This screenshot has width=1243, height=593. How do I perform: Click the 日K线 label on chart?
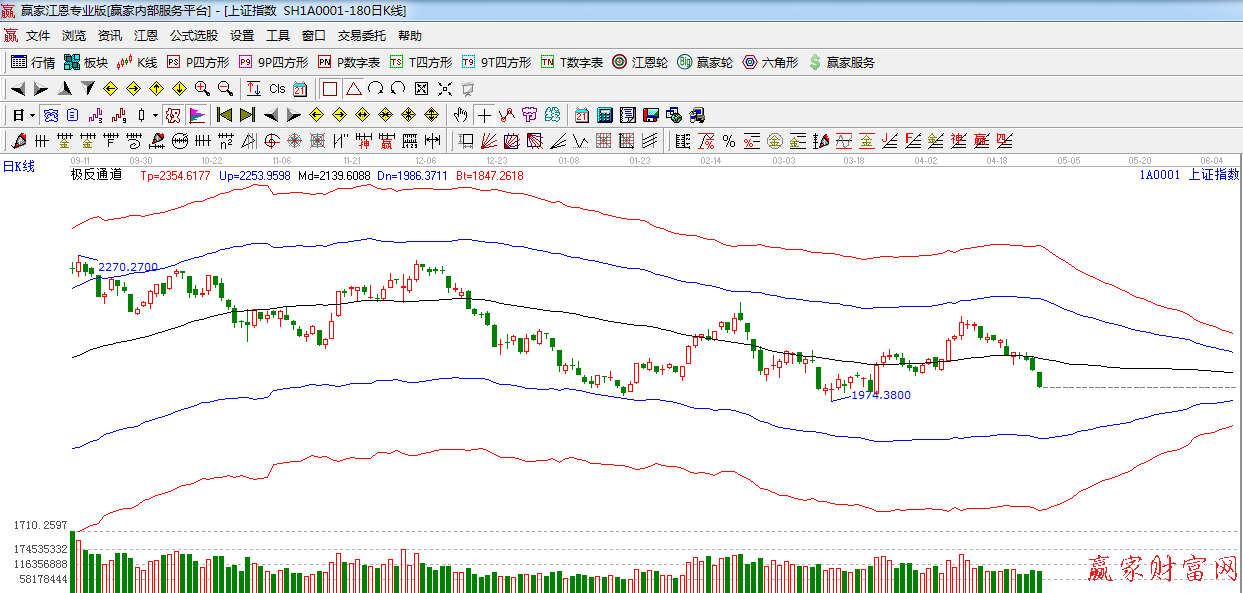(18, 166)
